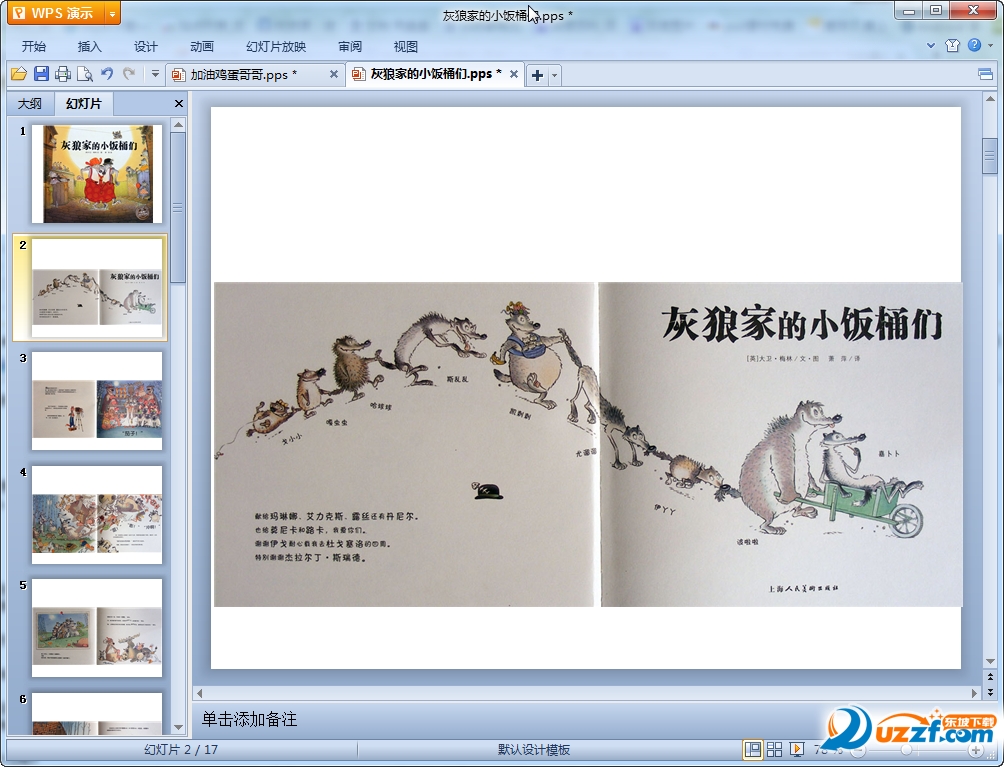The image size is (1004, 767).
Task: Click the 默认设计模板 status bar label
Action: pos(534,750)
